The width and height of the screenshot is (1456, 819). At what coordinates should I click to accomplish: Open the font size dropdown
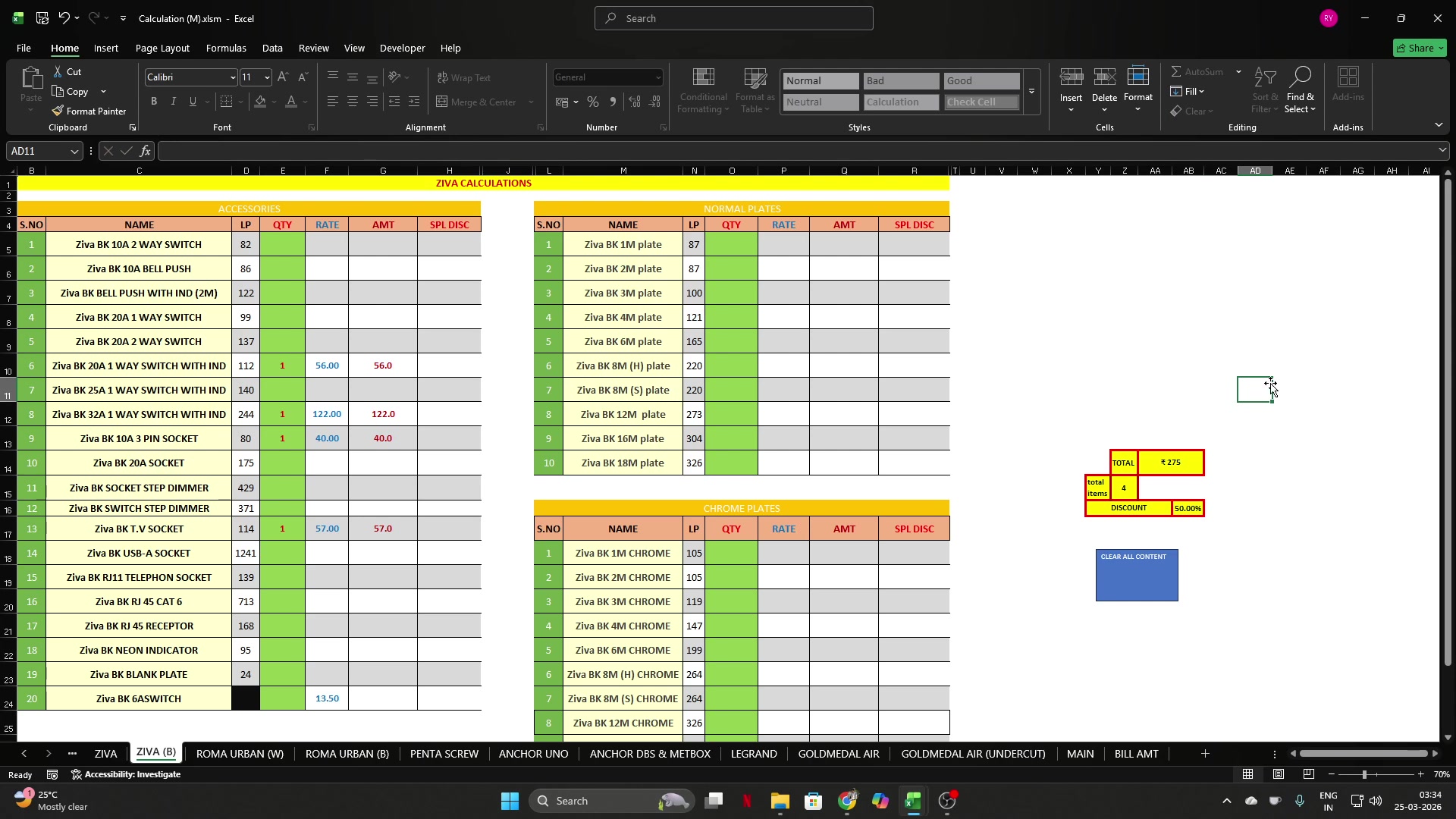pos(267,77)
